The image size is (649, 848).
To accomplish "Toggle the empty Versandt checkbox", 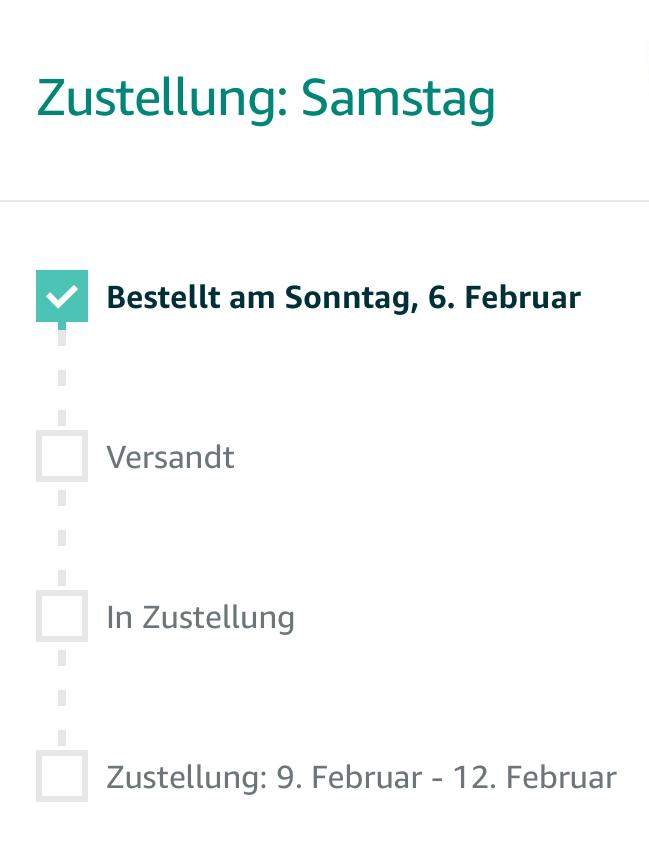I will [x=62, y=456].
